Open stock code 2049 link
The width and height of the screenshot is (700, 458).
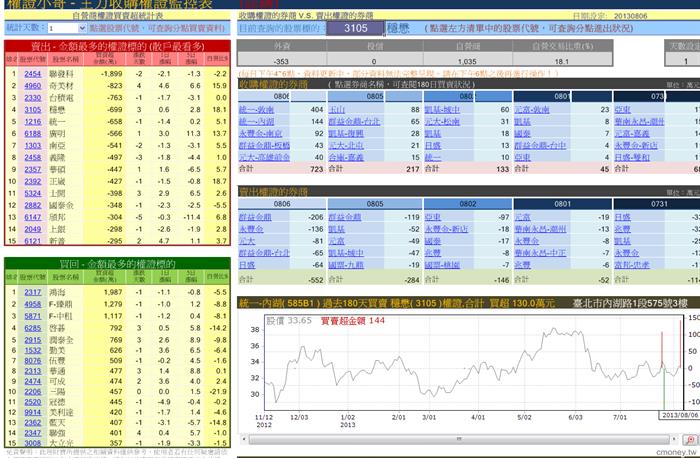click(x=33, y=229)
